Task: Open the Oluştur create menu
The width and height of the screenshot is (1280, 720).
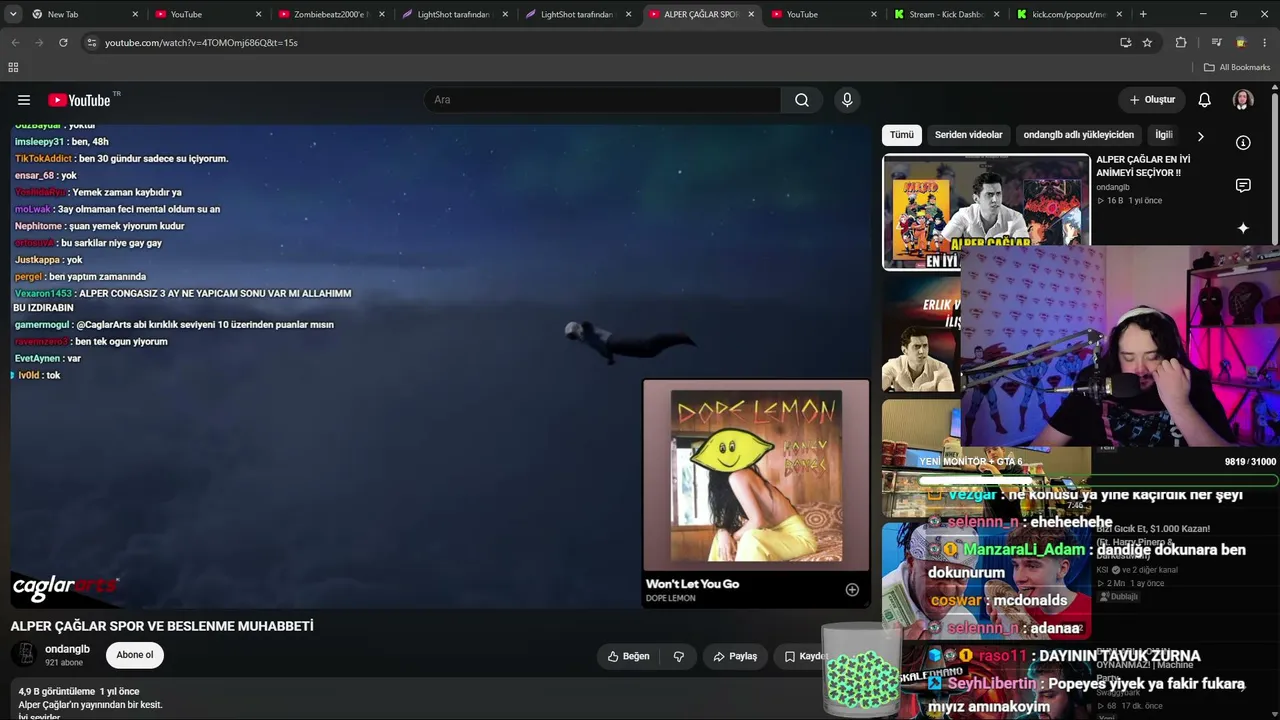Action: tap(1152, 100)
